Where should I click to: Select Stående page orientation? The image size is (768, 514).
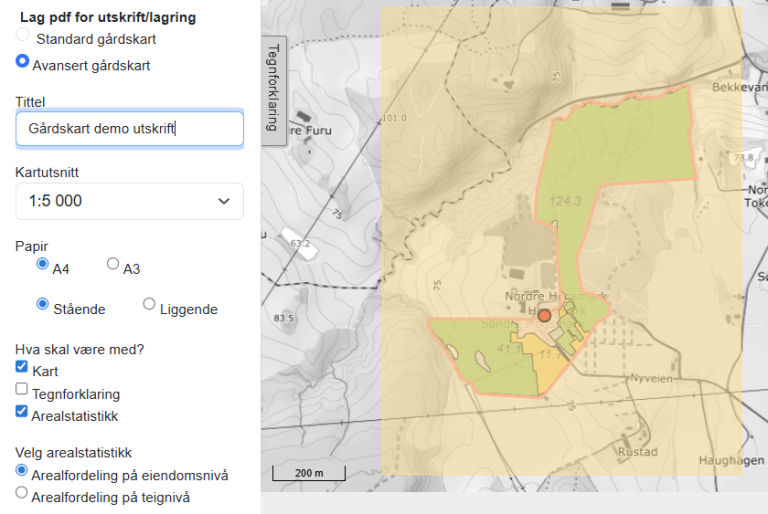point(42,304)
